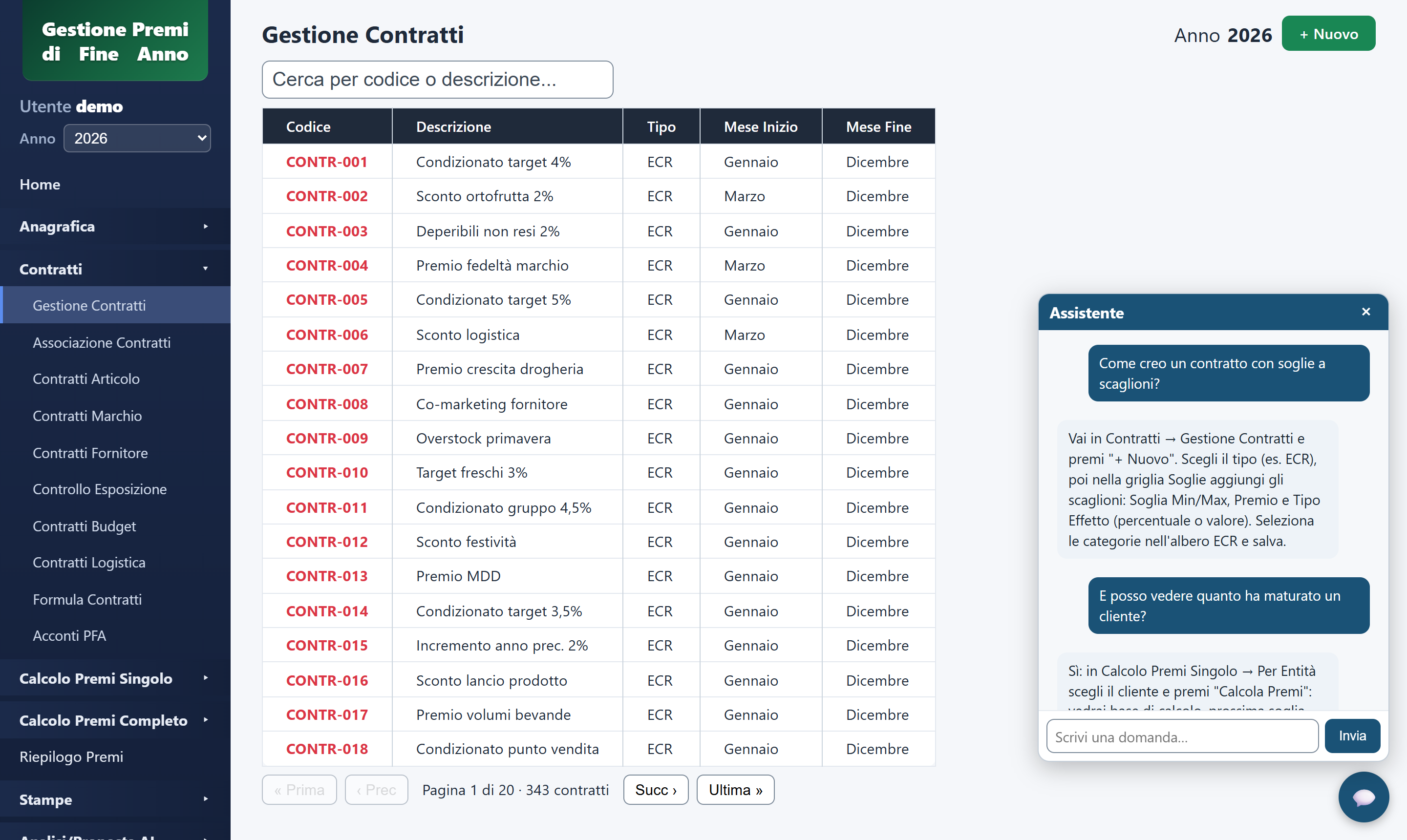Open Contratti Budget menu item
The width and height of the screenshot is (1407, 840).
click(115, 526)
